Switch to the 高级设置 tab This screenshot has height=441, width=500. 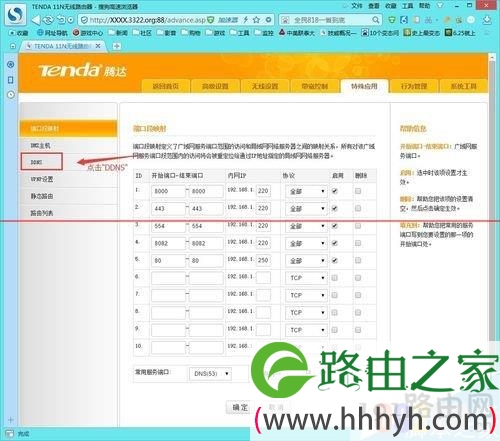215,86
